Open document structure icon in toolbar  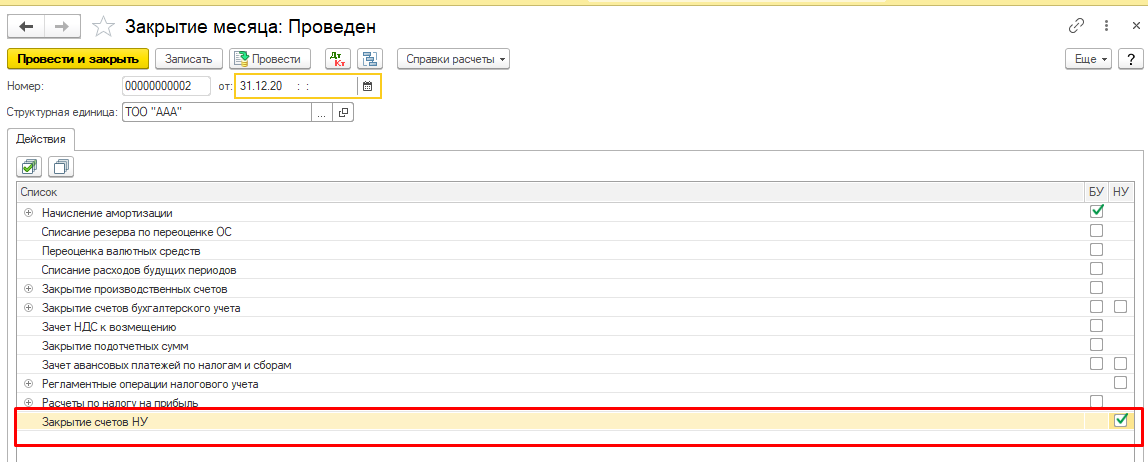pos(371,59)
